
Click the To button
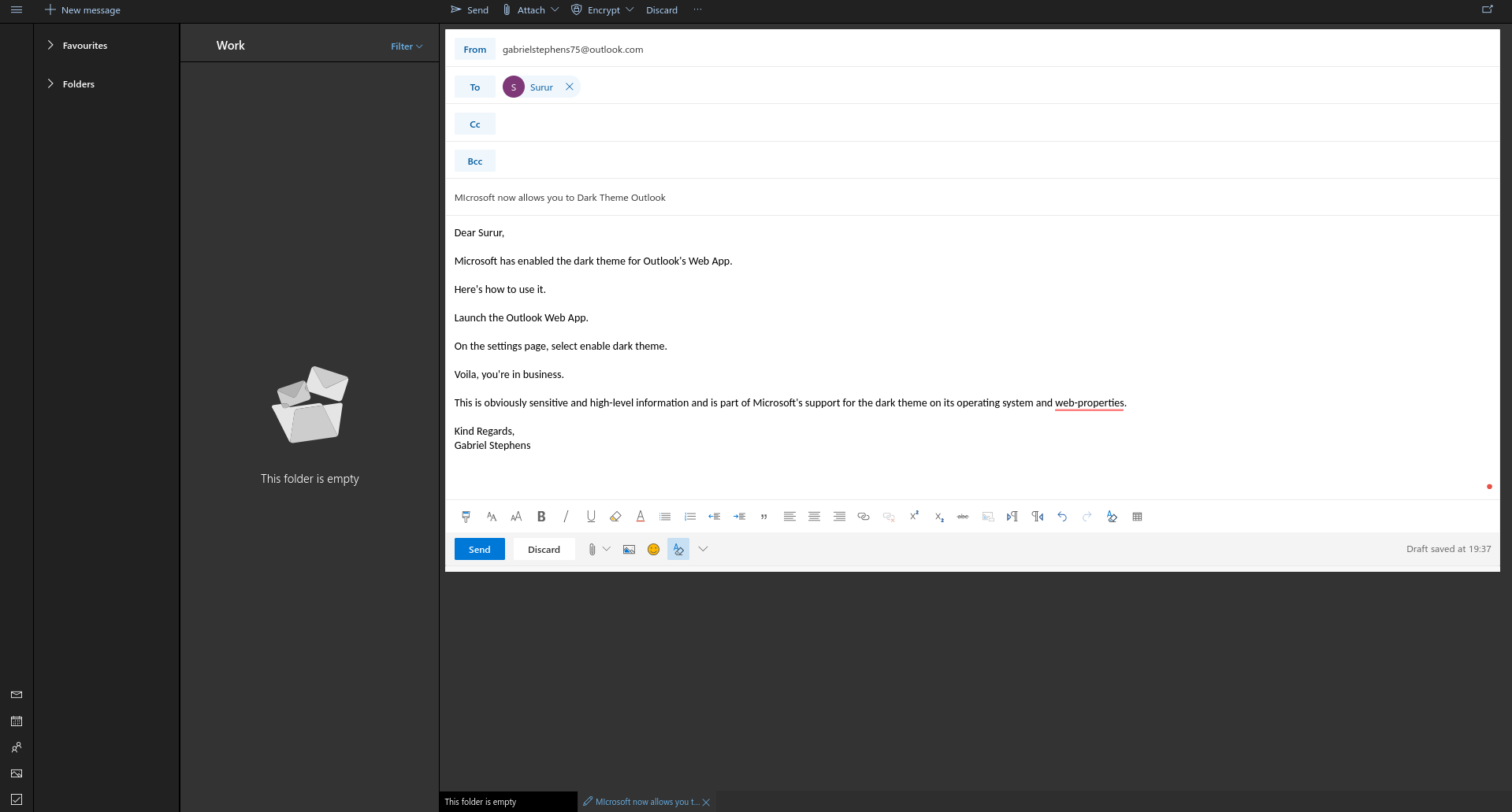point(475,87)
